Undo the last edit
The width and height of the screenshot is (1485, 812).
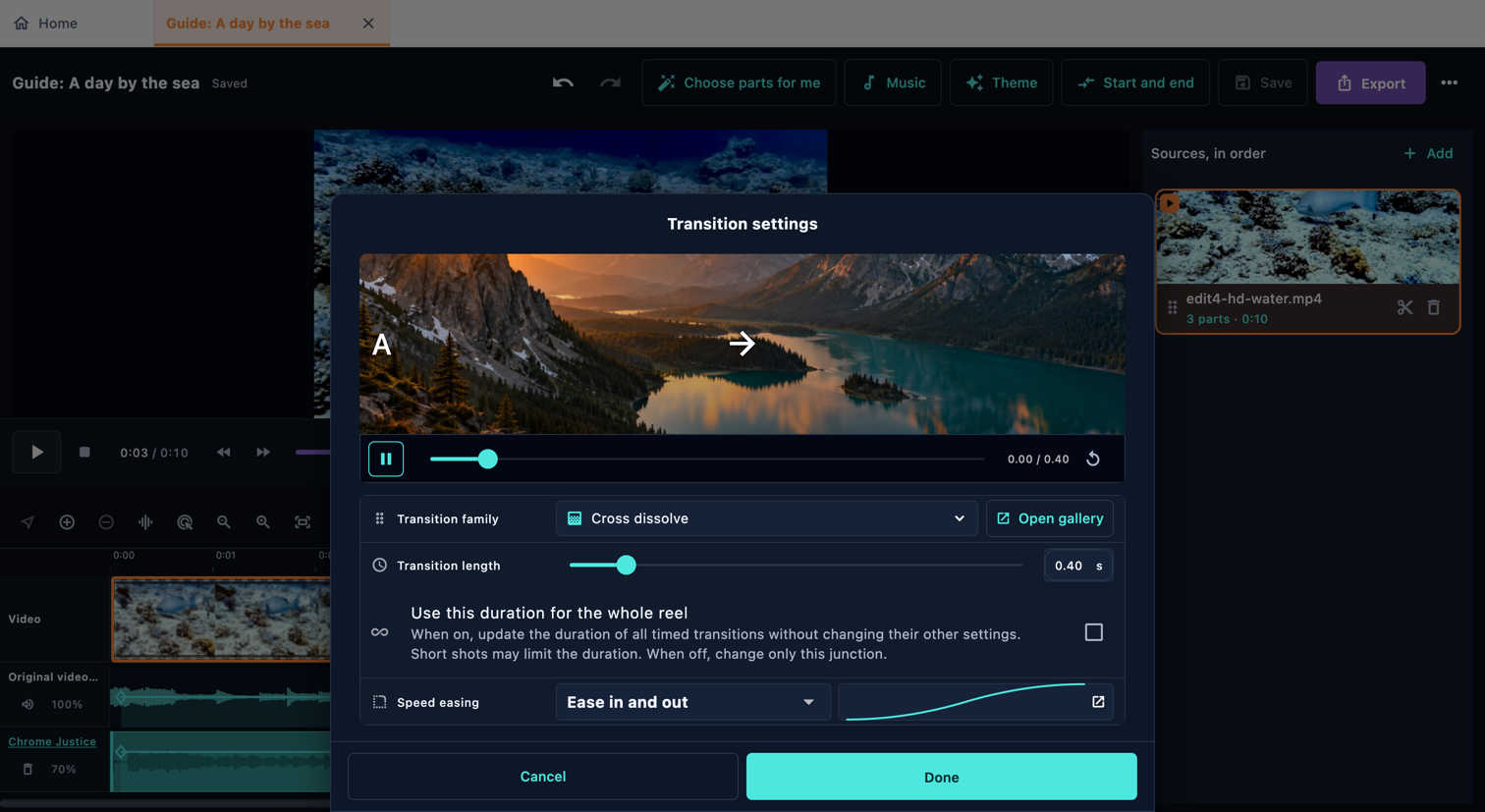[x=563, y=82]
